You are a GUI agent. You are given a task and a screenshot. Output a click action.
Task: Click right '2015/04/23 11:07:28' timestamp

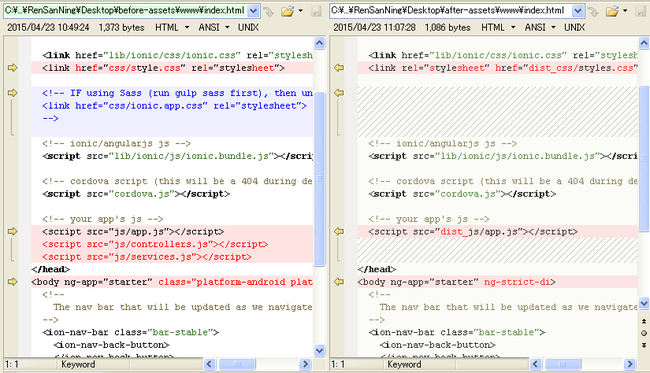tap(374, 27)
